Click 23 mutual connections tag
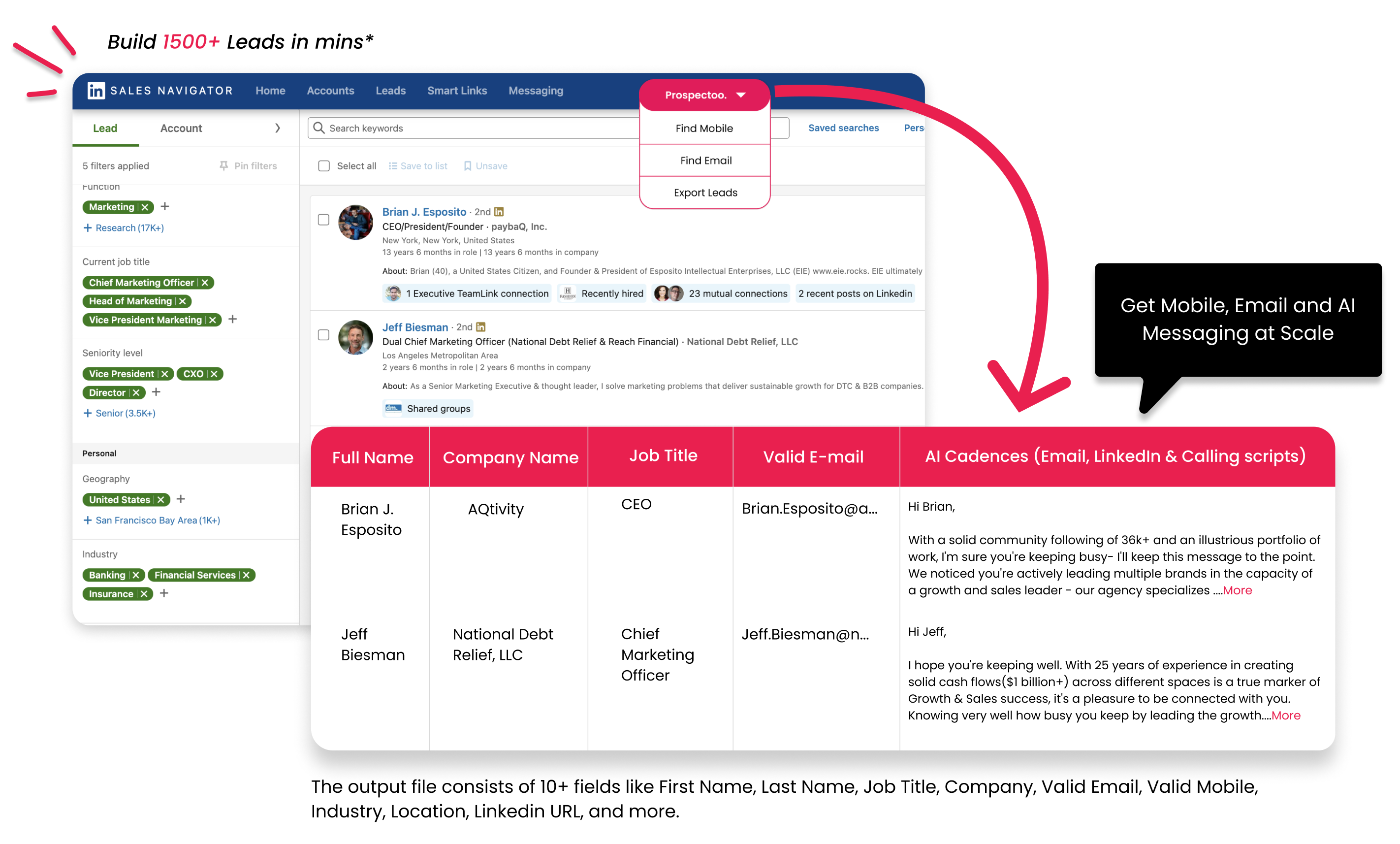The image size is (1400, 844). [x=721, y=294]
